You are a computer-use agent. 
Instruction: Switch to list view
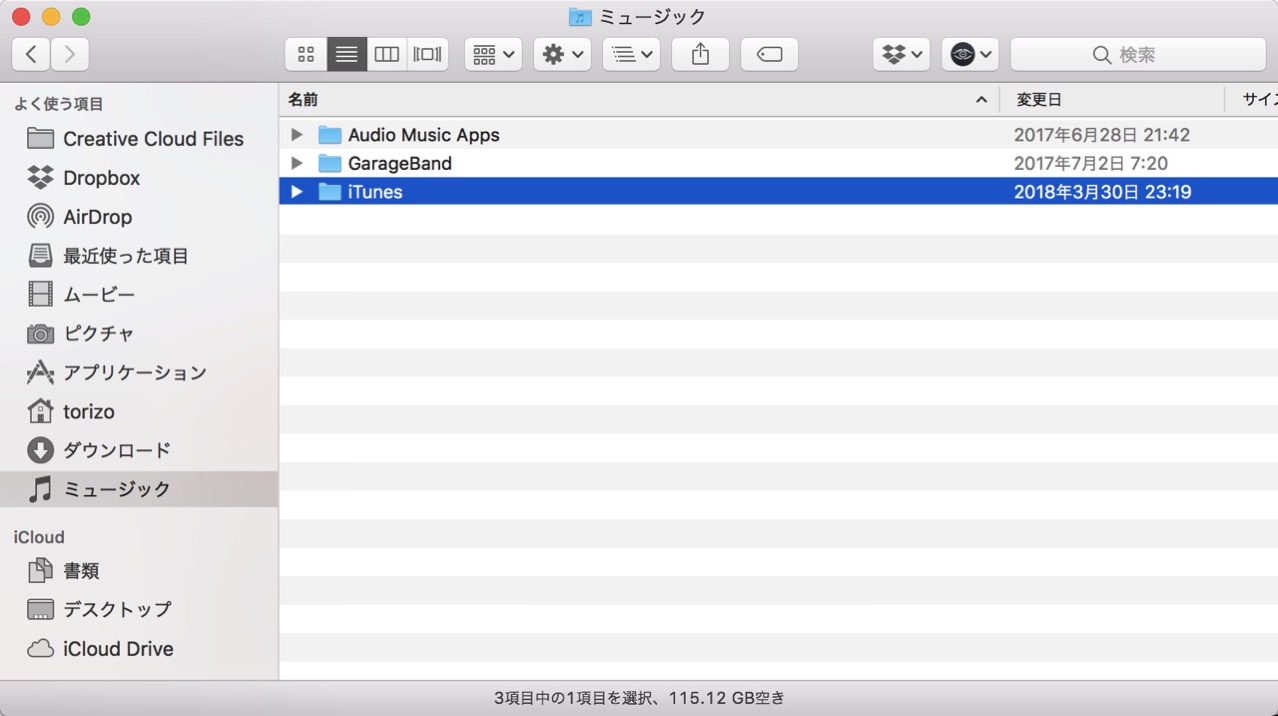pos(347,54)
